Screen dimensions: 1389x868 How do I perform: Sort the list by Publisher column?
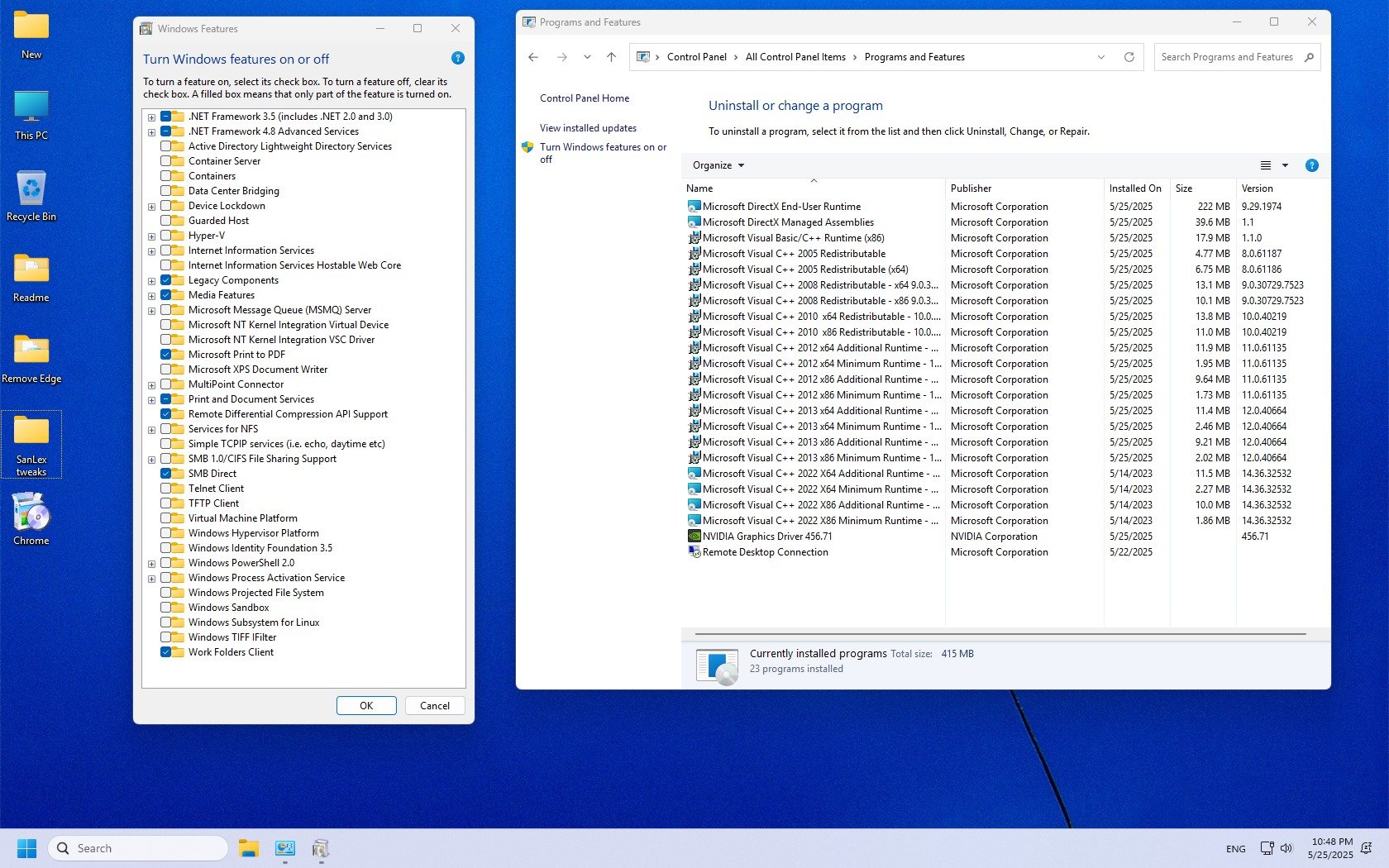(971, 188)
